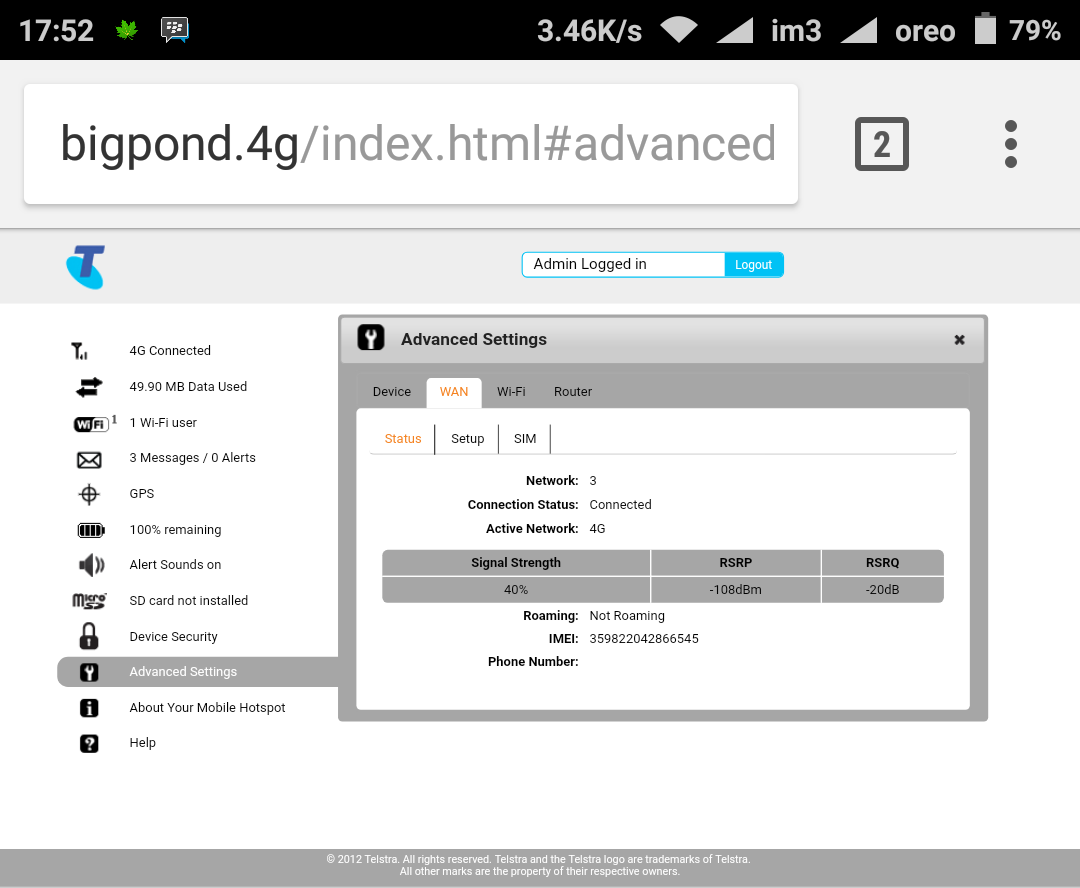
Task: Tap the BBM notification icon in status bar
Action: 175,30
